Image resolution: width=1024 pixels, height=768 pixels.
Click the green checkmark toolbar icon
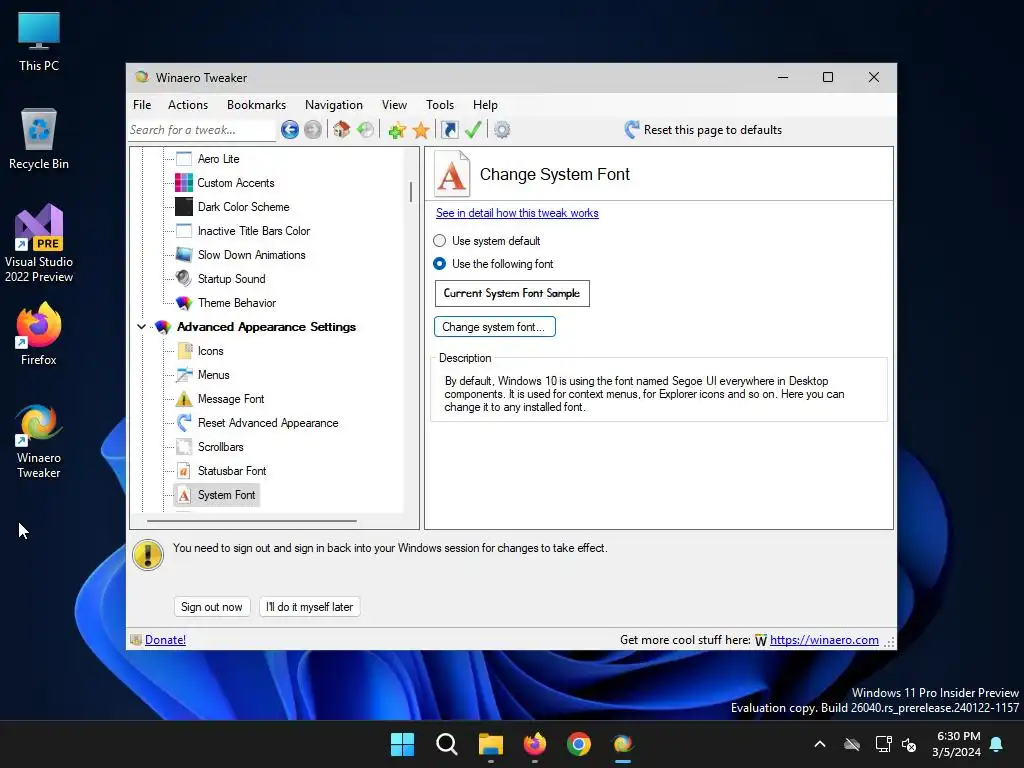[473, 130]
